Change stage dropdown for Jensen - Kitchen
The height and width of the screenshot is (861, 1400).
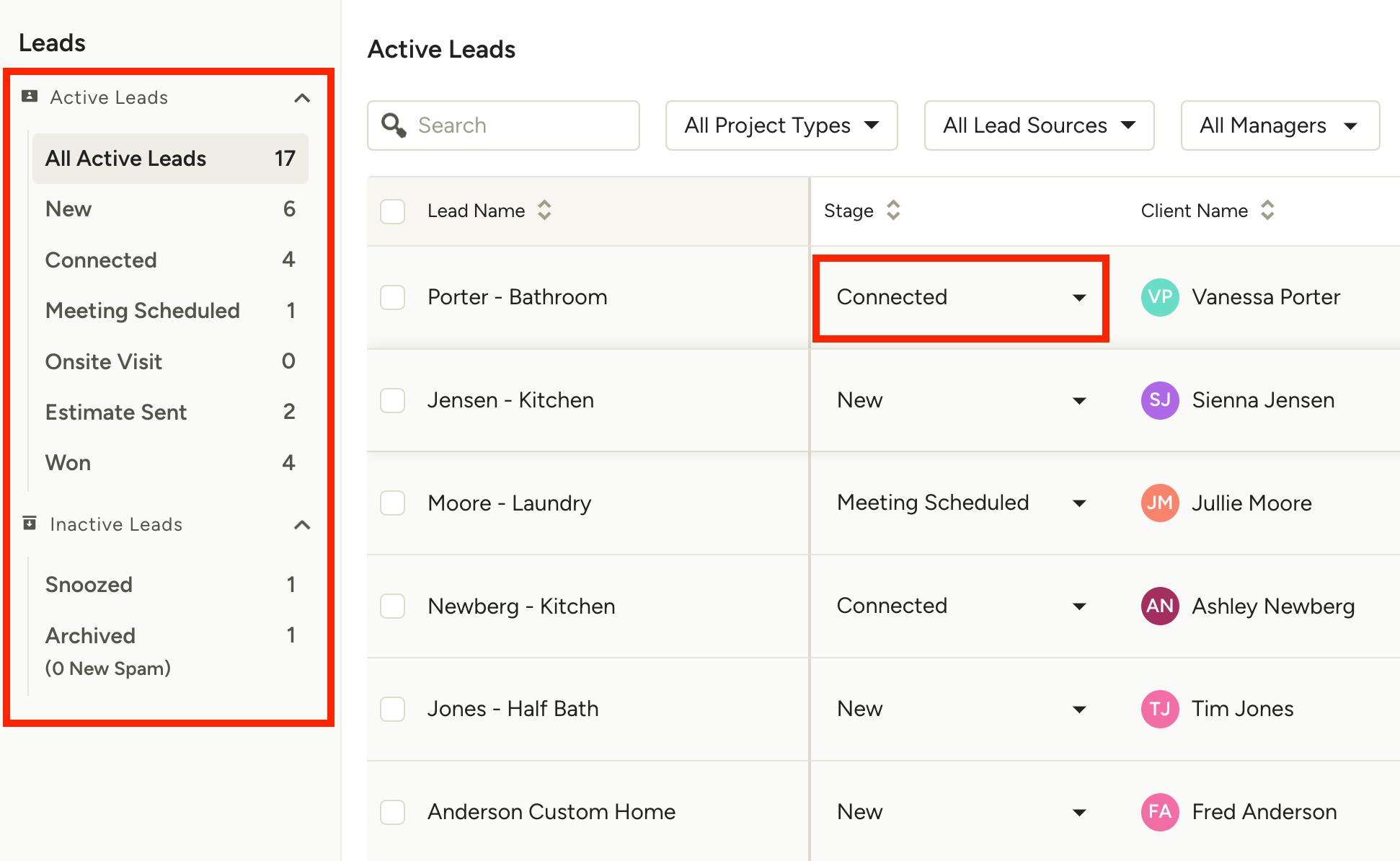961,400
